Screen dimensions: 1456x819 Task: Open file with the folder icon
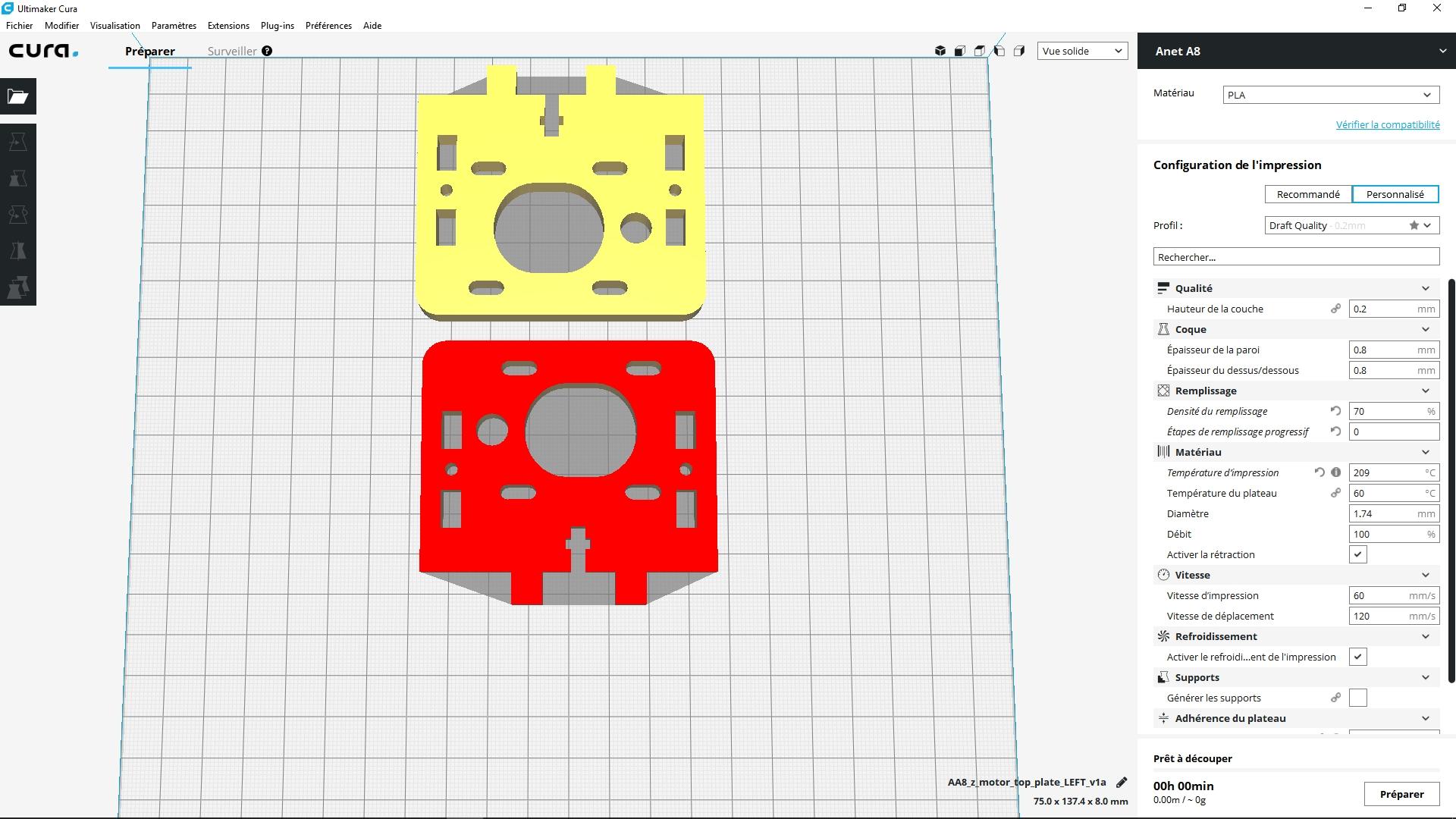point(18,96)
